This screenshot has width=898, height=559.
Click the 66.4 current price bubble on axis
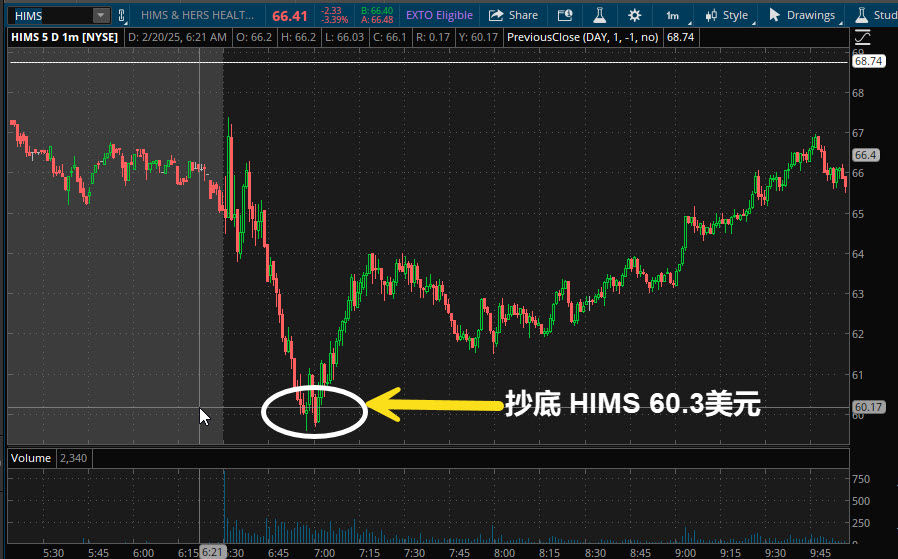click(865, 155)
